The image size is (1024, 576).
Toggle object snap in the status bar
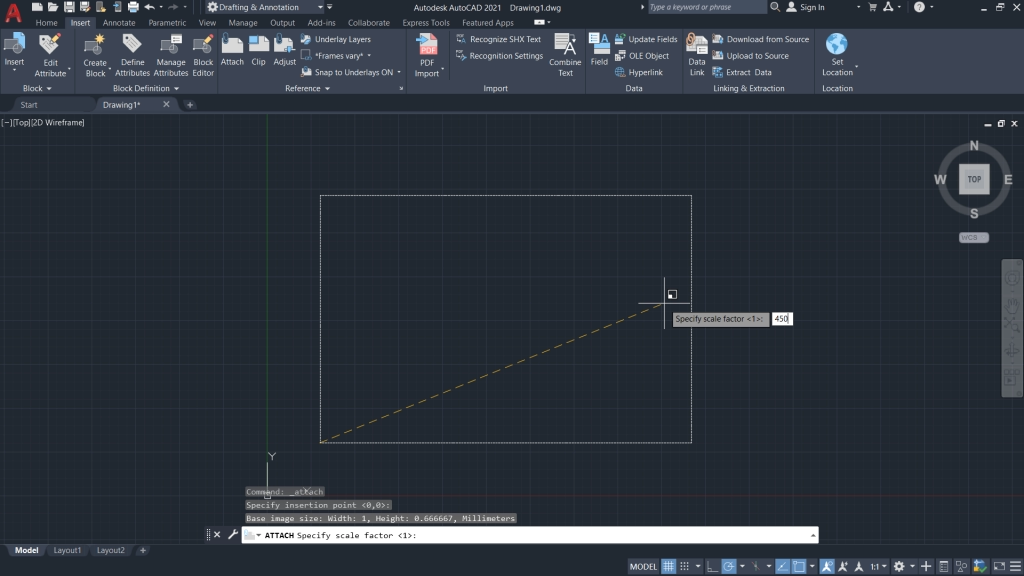click(825, 564)
